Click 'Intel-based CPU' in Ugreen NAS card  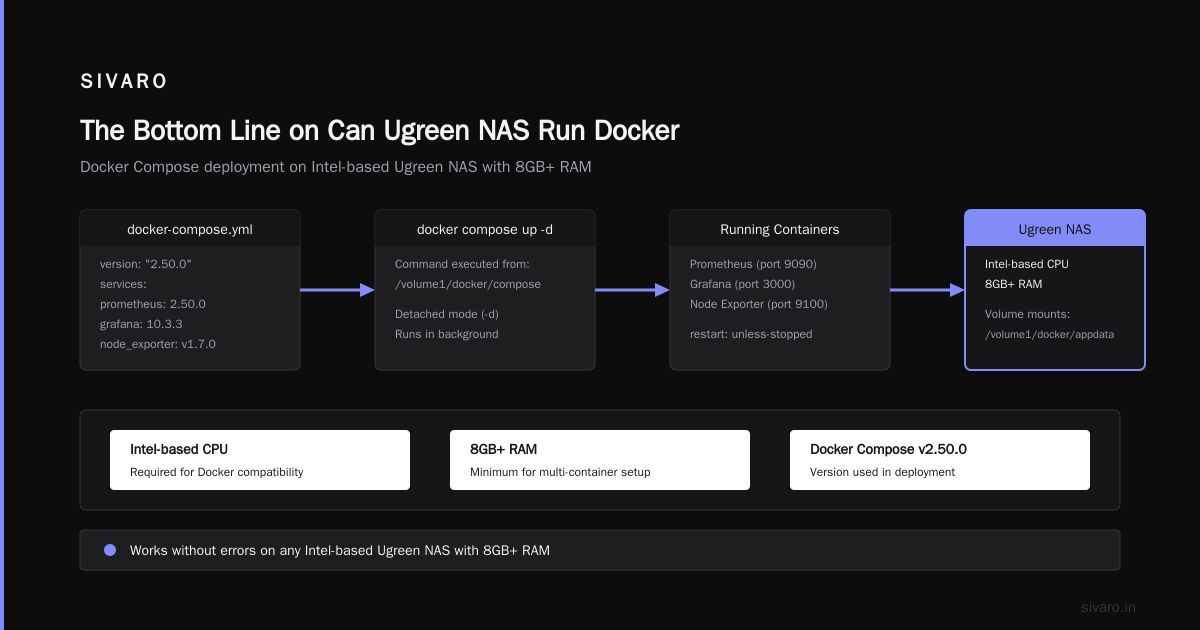point(1028,264)
